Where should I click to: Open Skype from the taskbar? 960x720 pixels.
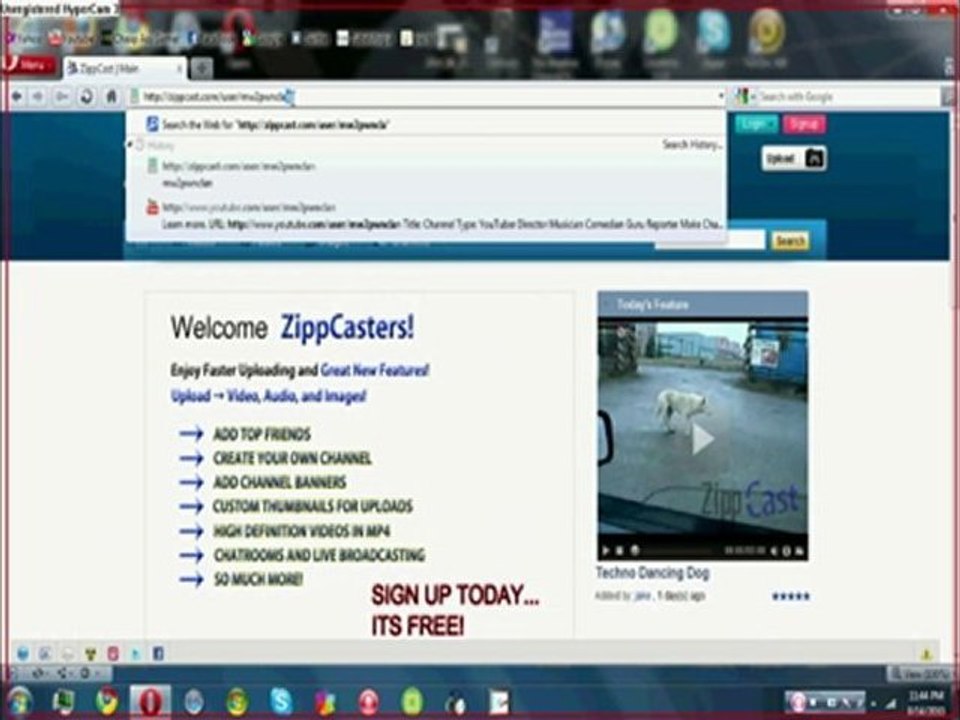[281, 702]
